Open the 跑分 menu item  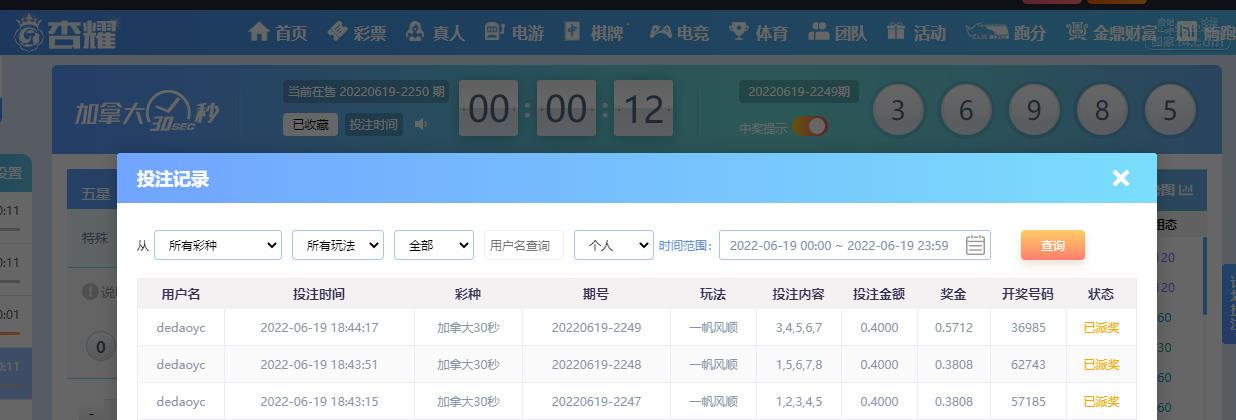[x=1006, y=32]
